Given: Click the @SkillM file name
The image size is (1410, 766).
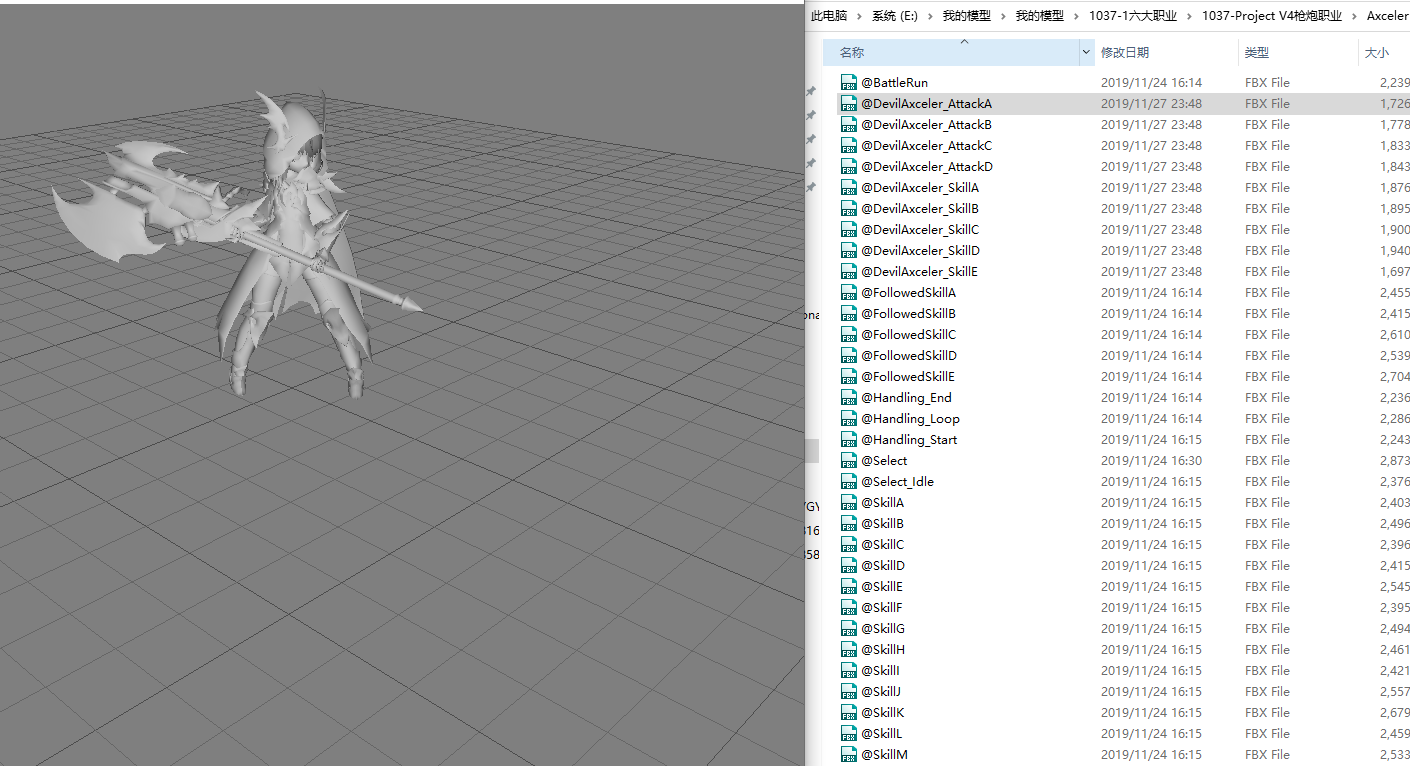Looking at the screenshot, I should (x=885, y=754).
